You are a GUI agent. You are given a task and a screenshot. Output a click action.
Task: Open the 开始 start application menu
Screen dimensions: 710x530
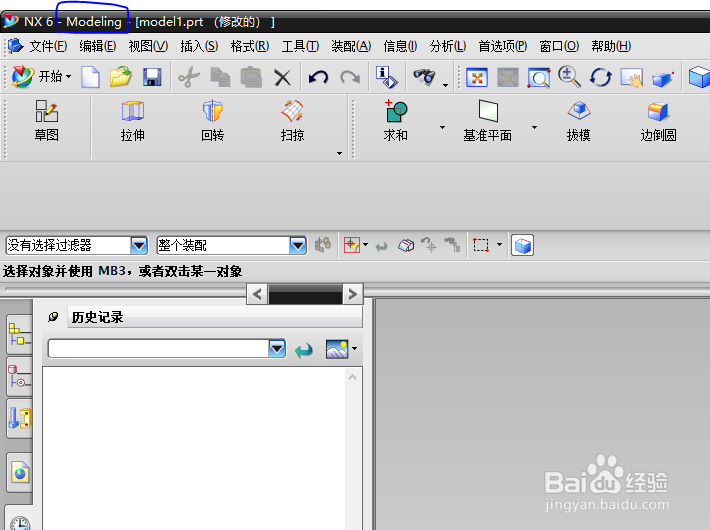tap(41, 77)
